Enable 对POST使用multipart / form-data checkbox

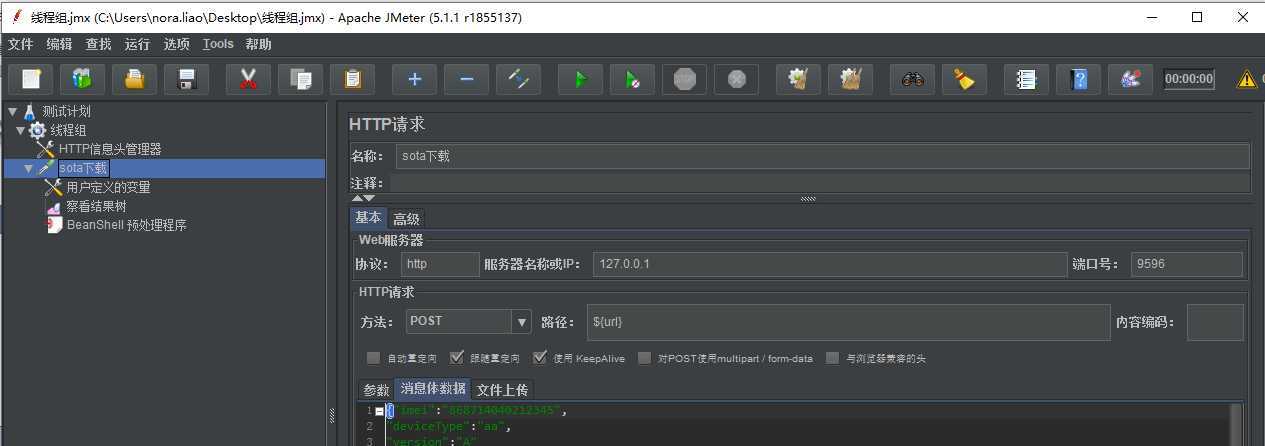click(x=645, y=358)
